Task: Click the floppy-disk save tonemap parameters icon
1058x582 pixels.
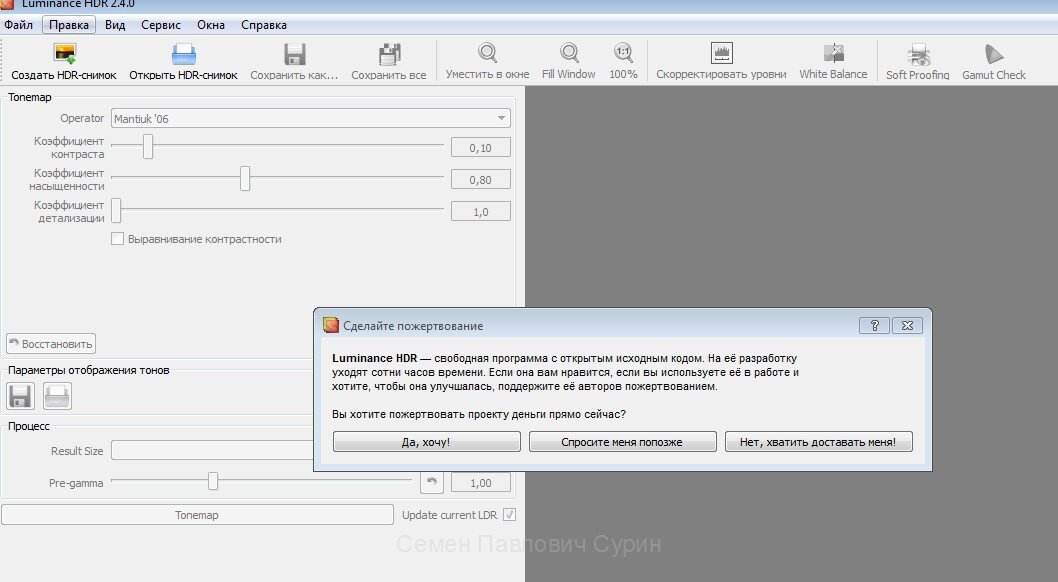Action: [x=20, y=396]
